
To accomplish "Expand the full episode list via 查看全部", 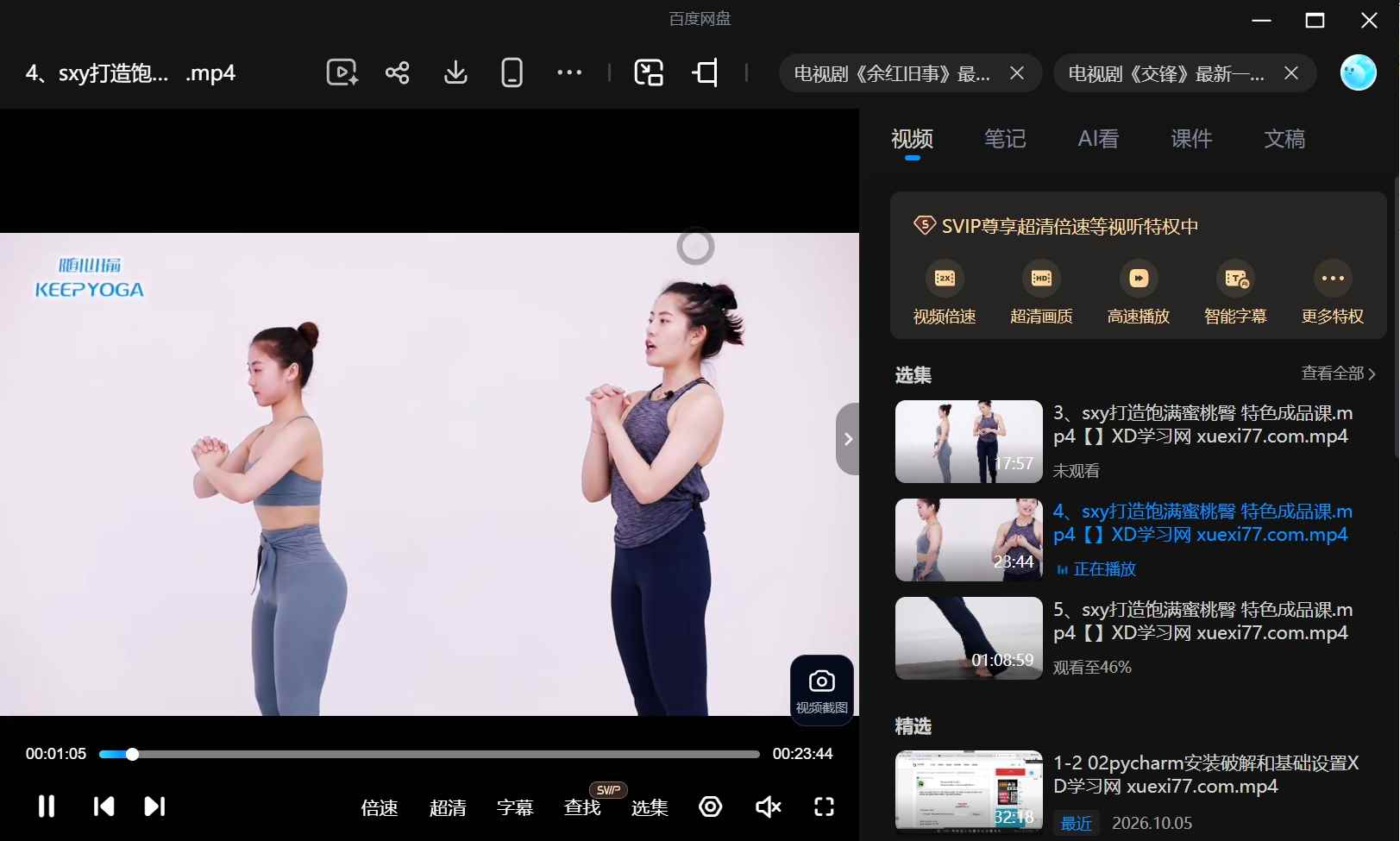I will click(1338, 373).
